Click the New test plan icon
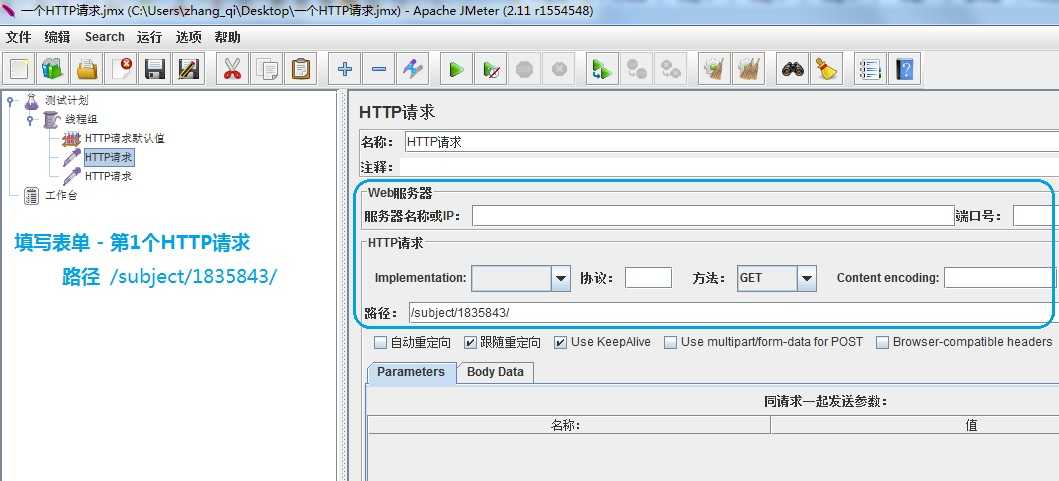Image resolution: width=1059 pixels, height=481 pixels. point(20,69)
